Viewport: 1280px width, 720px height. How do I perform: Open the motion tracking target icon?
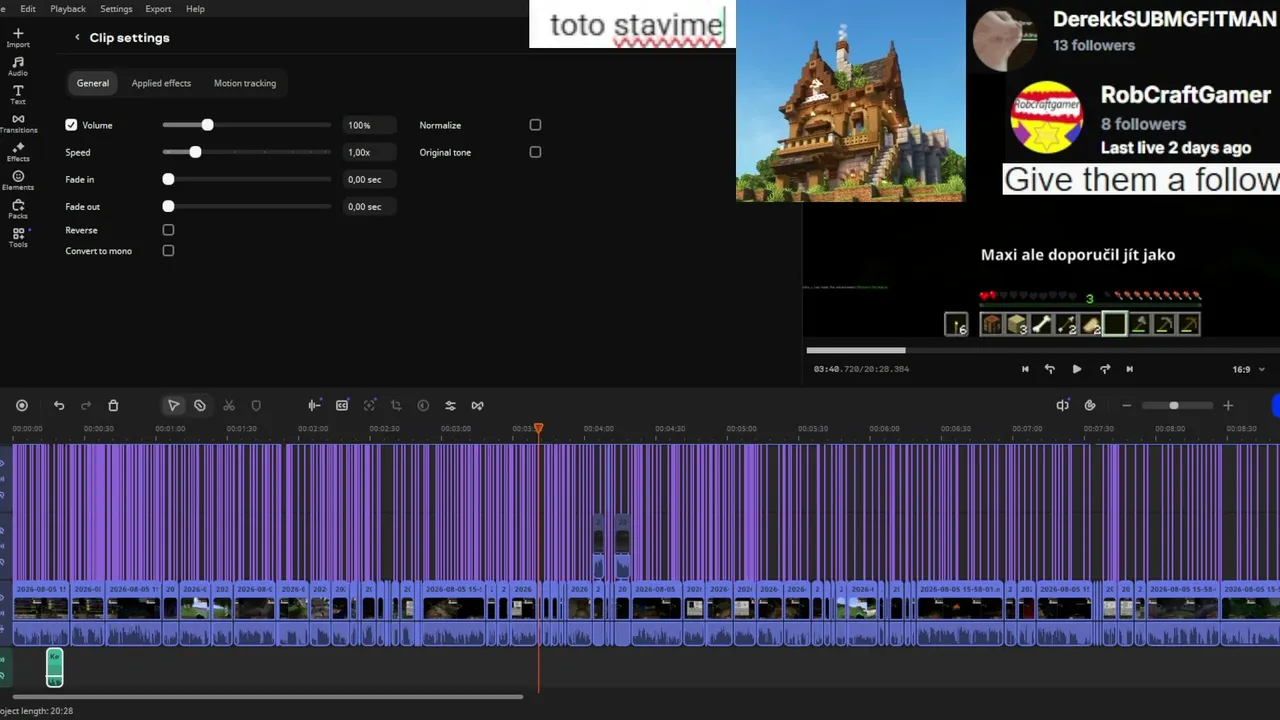click(x=370, y=405)
